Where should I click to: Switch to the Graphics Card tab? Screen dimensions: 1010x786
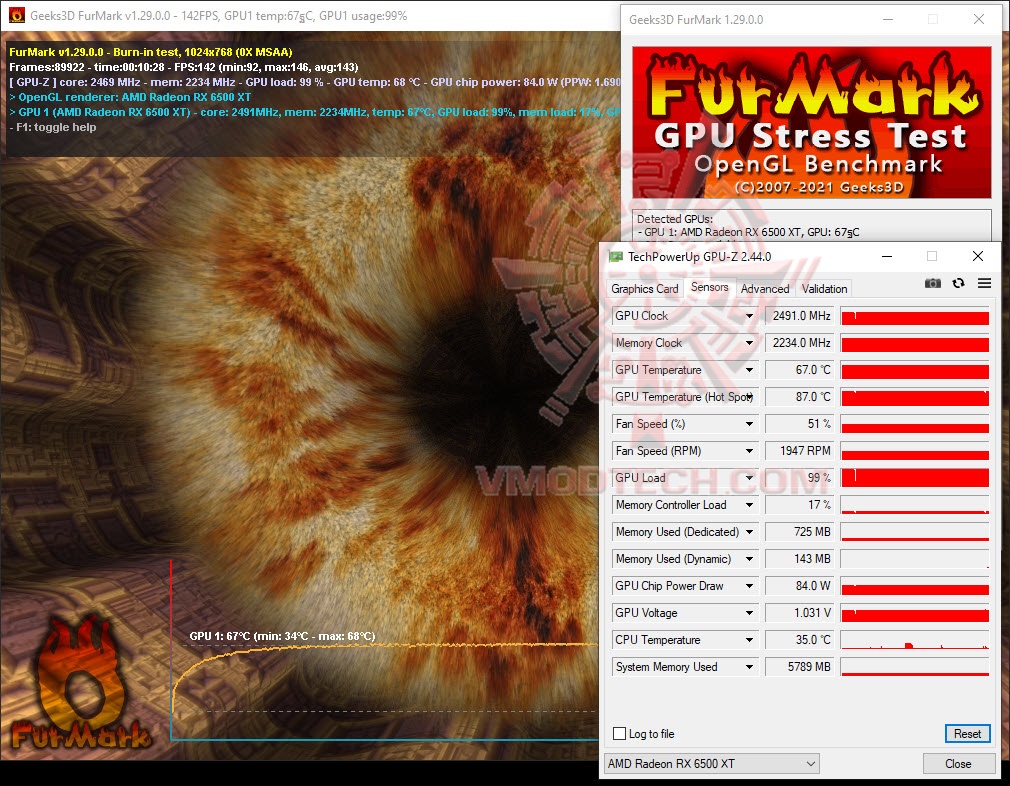coord(644,289)
